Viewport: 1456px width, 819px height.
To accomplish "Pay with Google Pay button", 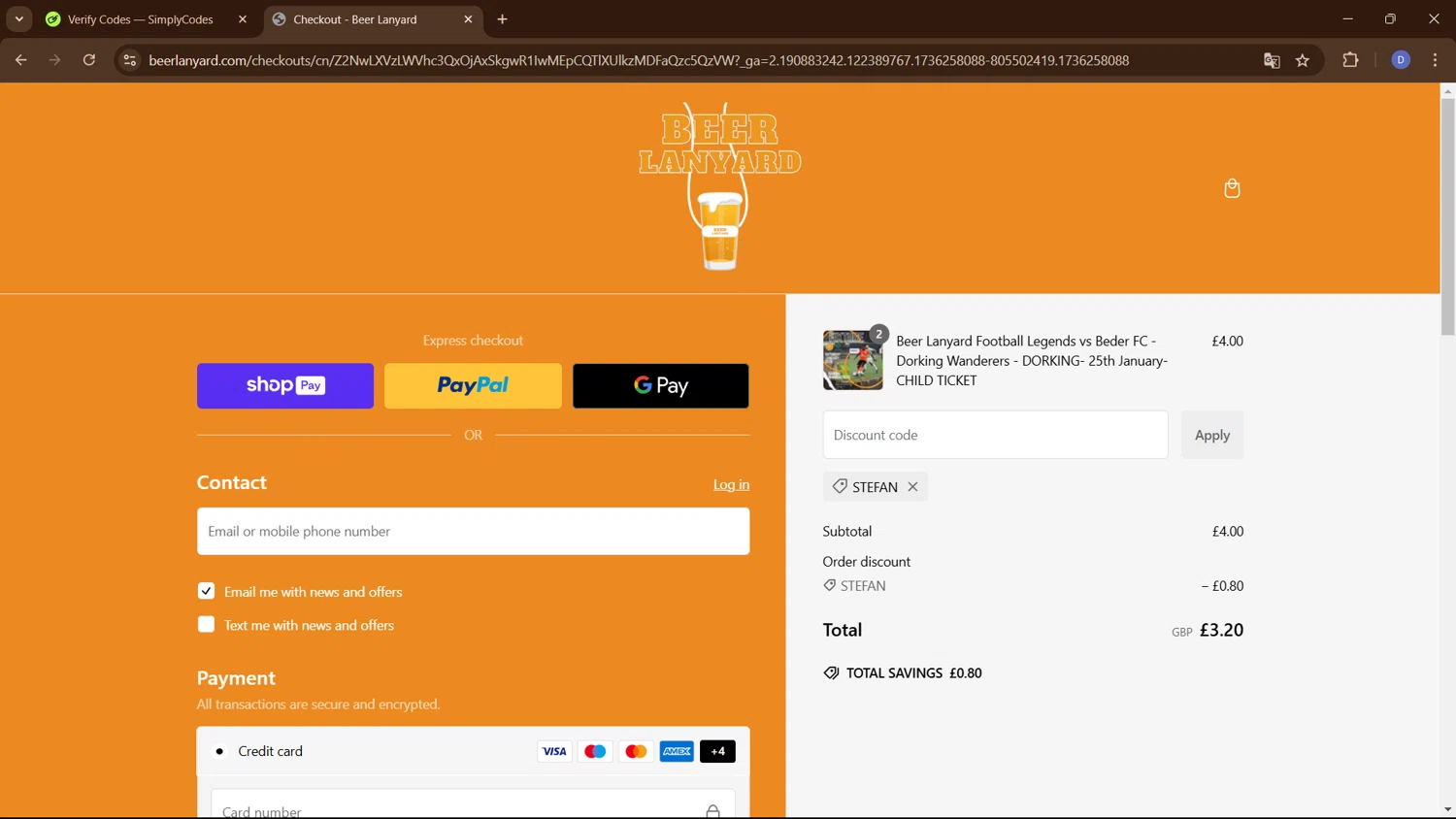I will (x=661, y=385).
